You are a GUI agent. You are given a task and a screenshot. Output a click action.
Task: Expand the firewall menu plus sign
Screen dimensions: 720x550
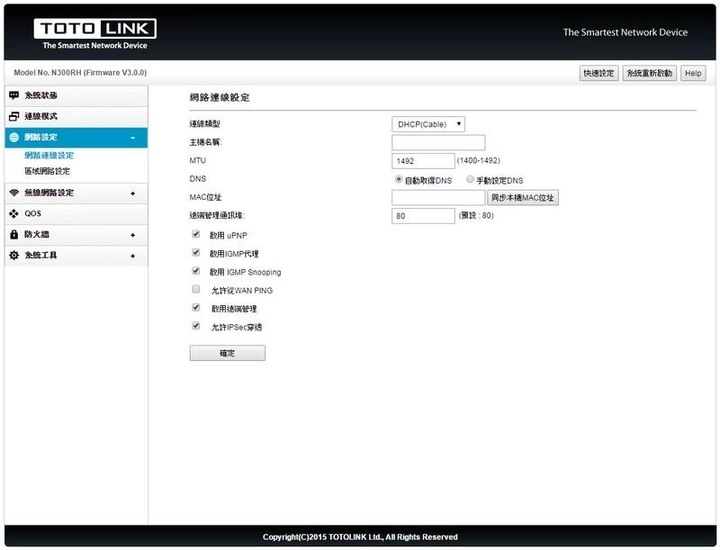tap(133, 235)
